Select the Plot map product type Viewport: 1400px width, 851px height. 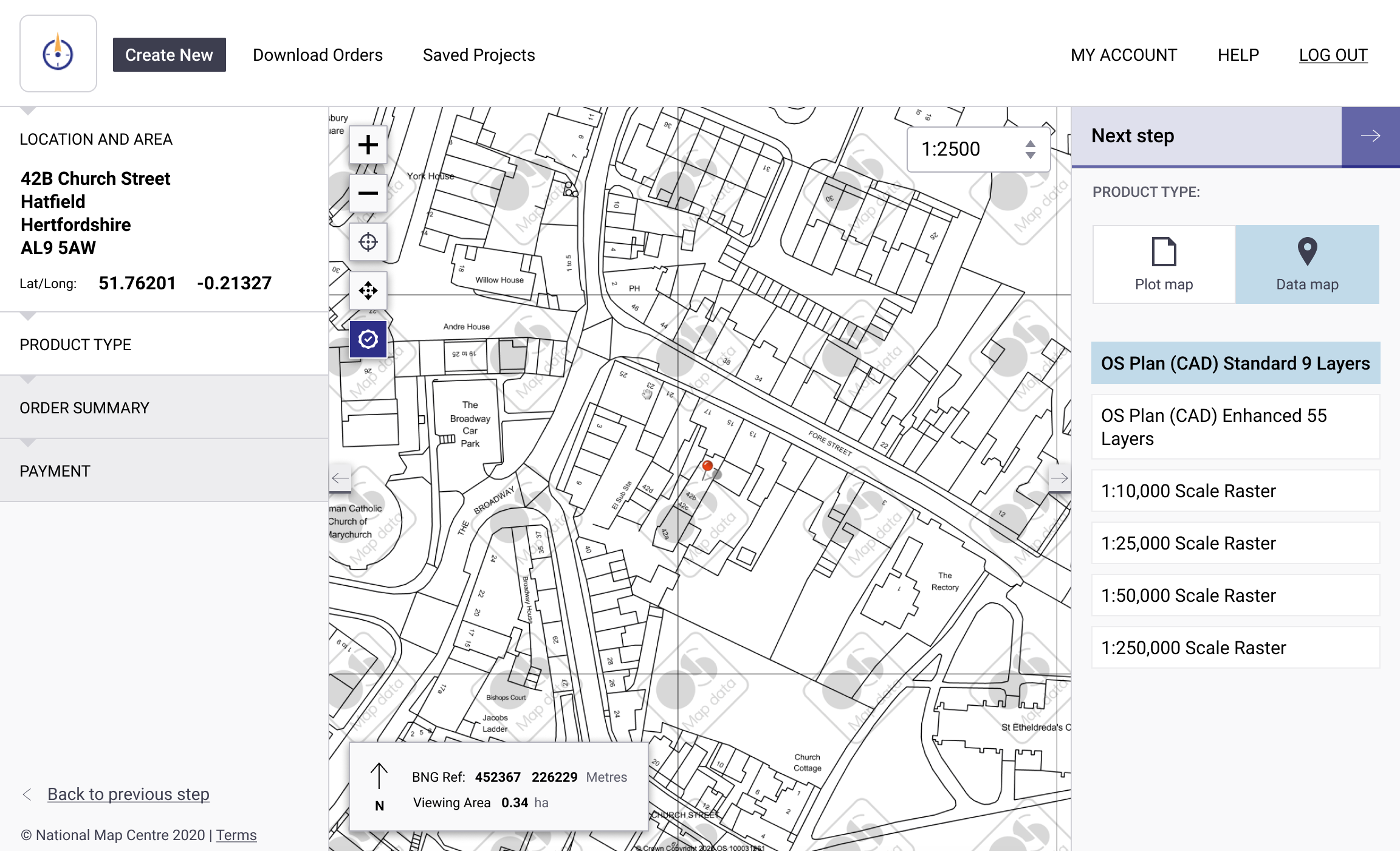1164,264
